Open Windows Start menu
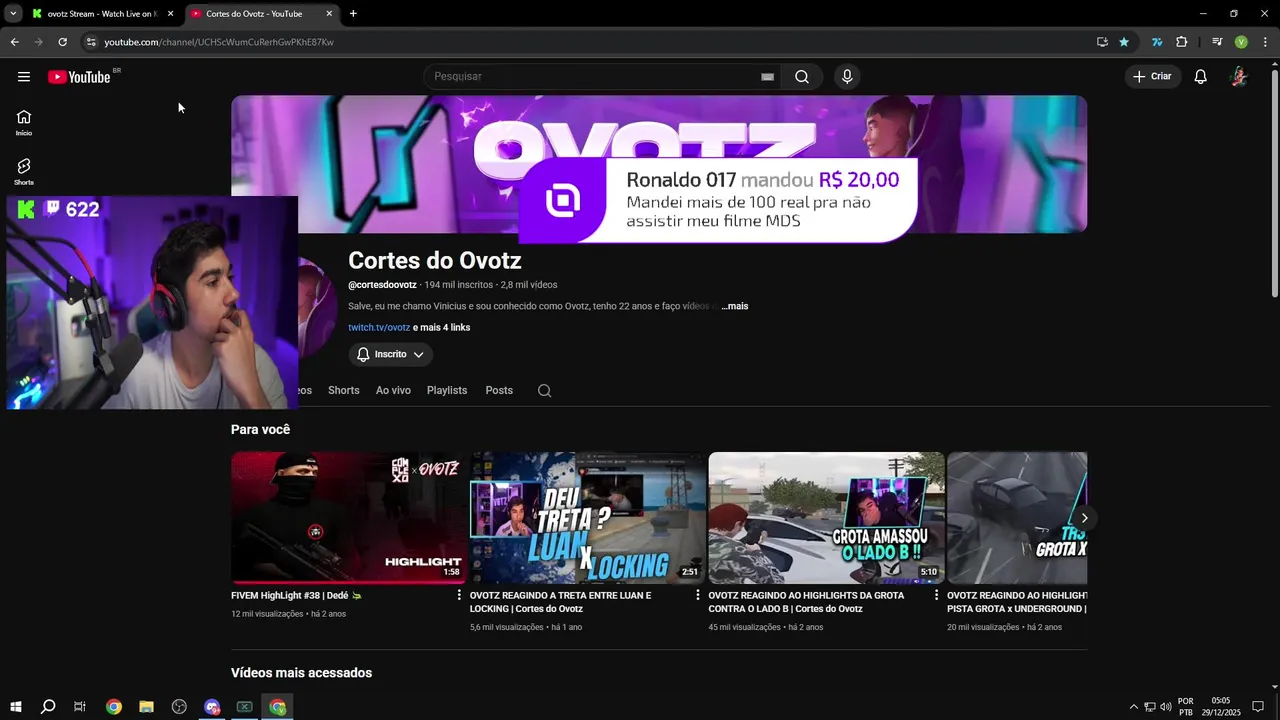 pos(16,707)
